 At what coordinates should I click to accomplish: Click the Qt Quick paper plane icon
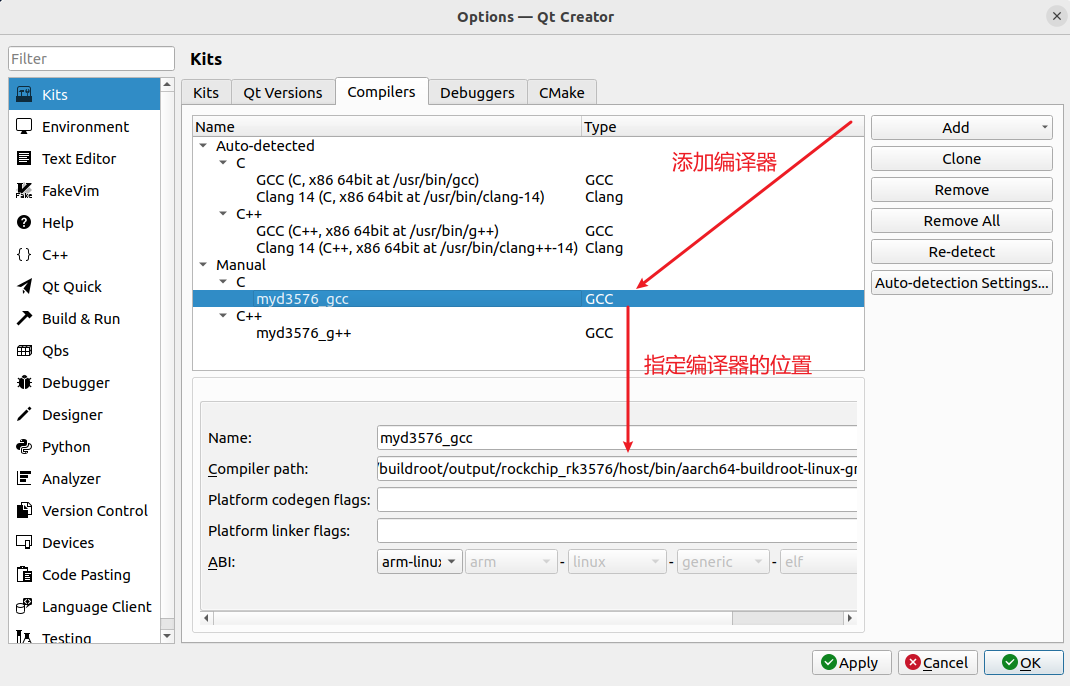[24, 287]
